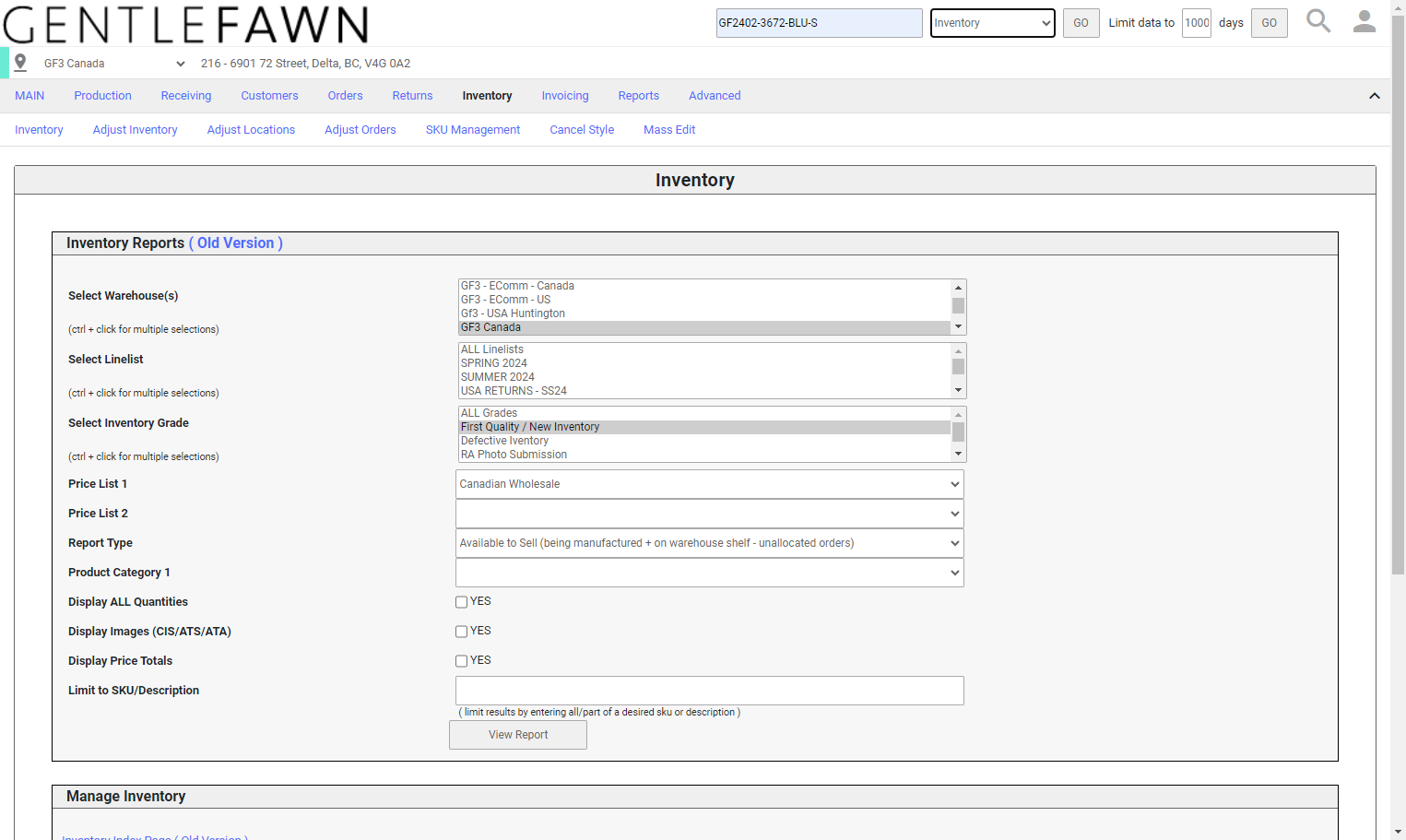Open the empty Price List 2 dropdown
This screenshot has height=840, width=1406.
point(710,514)
